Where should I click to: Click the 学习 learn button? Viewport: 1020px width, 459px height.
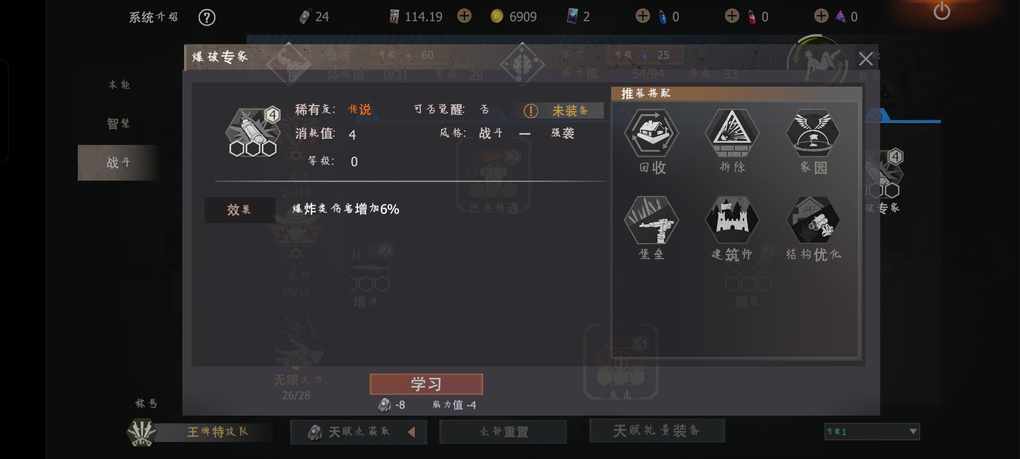click(426, 384)
